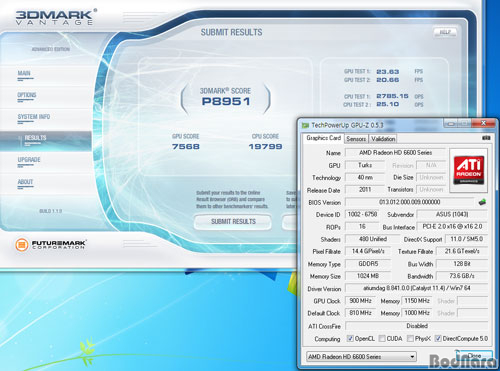
Task: Click the 3DMark score P8951
Action: click(226, 101)
